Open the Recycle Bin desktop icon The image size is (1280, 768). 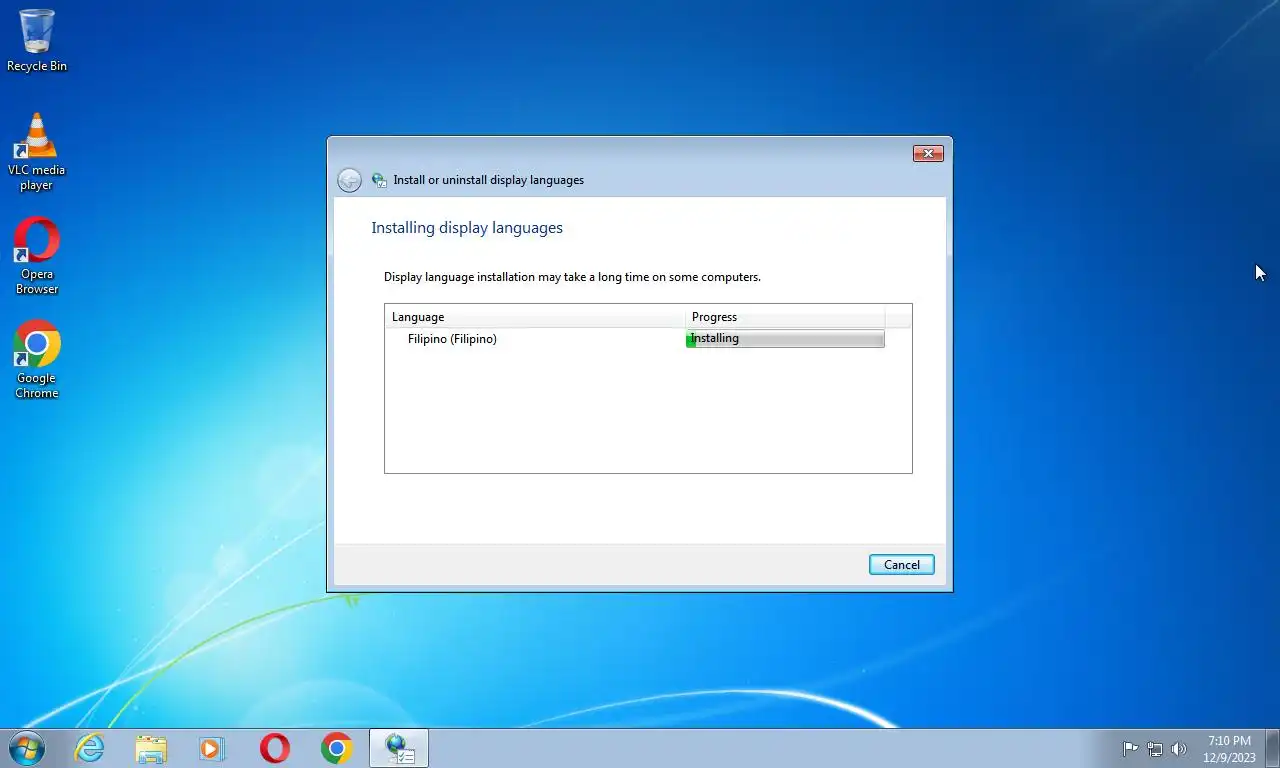coord(37,41)
